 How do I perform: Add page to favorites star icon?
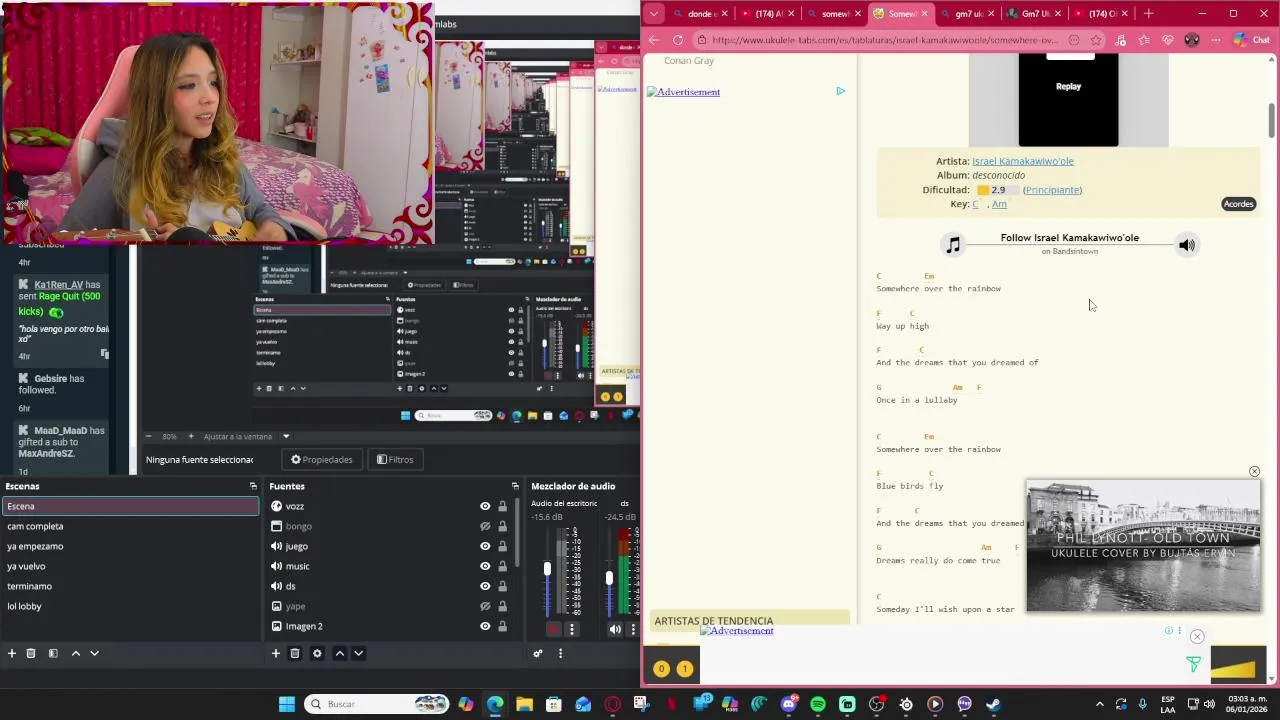point(1096,40)
